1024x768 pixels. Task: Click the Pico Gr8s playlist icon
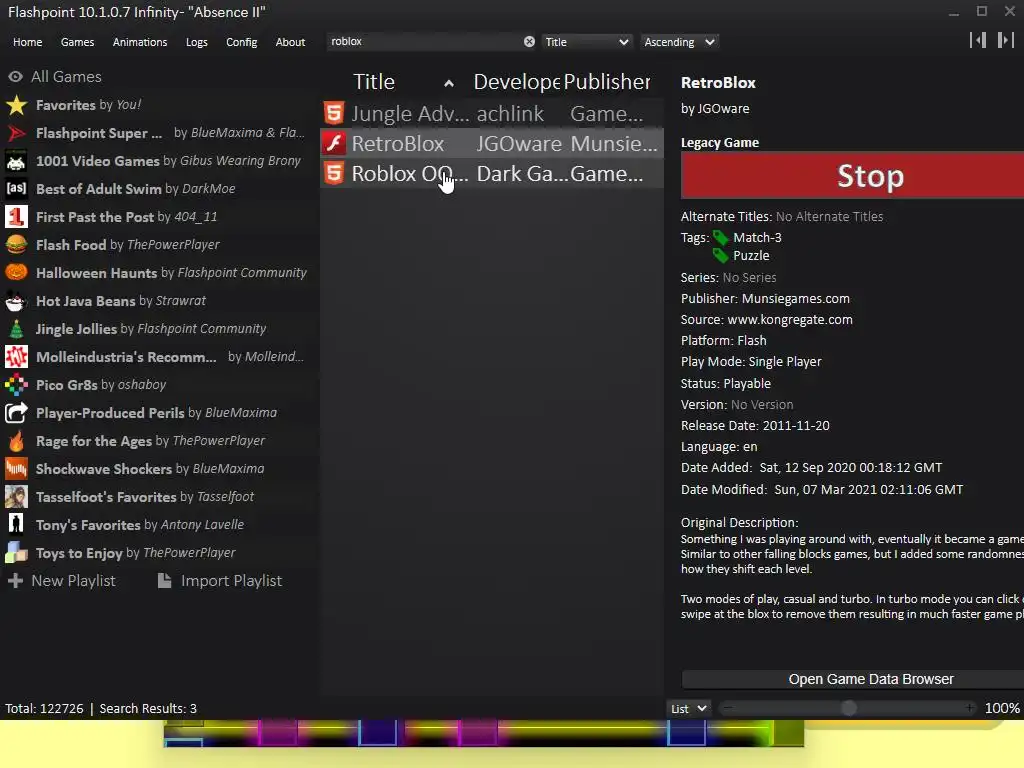[x=16, y=385]
